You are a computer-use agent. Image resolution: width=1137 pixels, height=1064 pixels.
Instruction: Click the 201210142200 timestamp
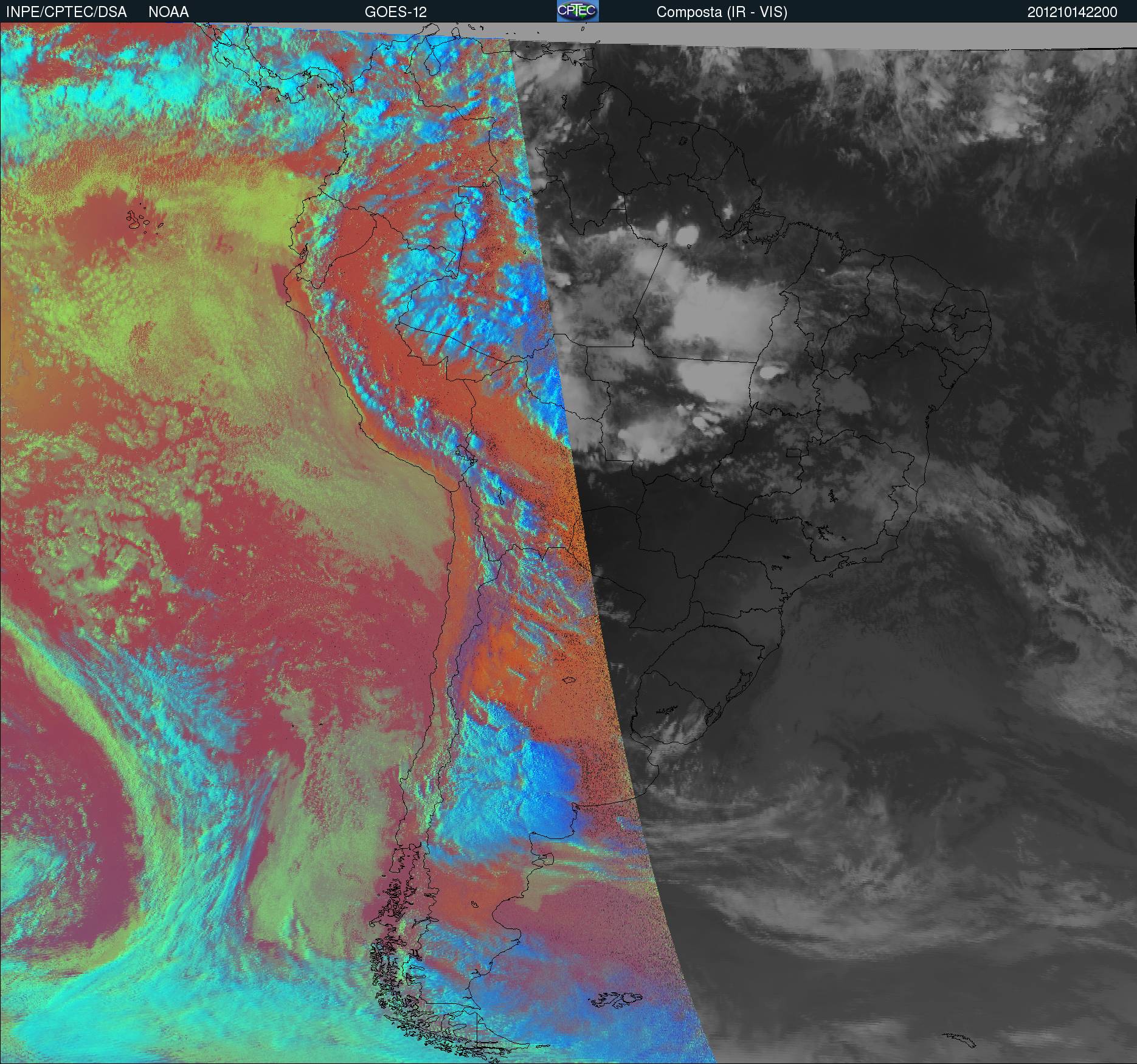tap(1073, 12)
